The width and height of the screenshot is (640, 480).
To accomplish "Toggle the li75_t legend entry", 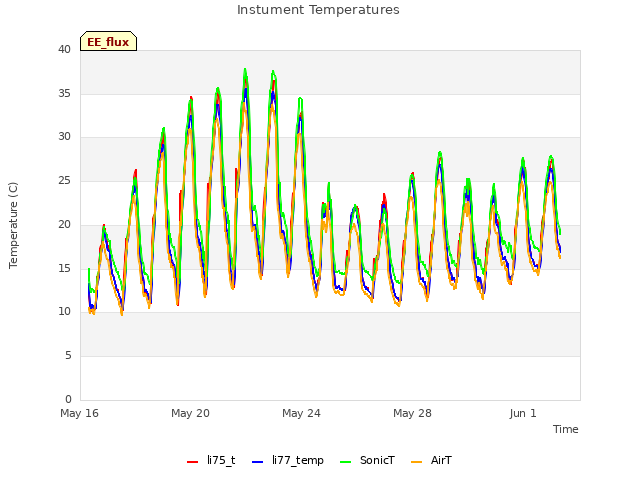I will click(x=211, y=460).
